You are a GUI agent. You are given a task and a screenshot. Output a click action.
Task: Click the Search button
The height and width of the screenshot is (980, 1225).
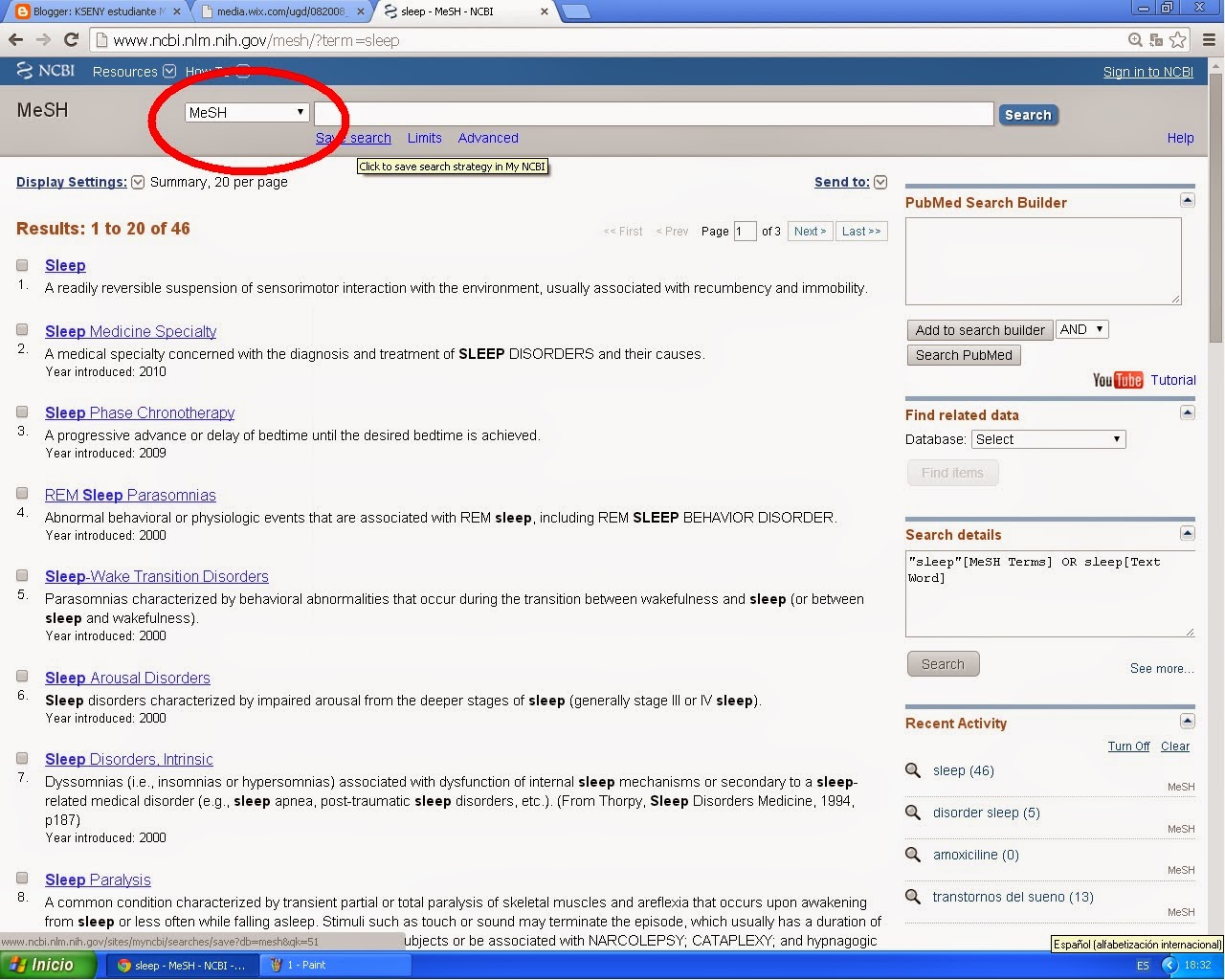(x=1028, y=114)
